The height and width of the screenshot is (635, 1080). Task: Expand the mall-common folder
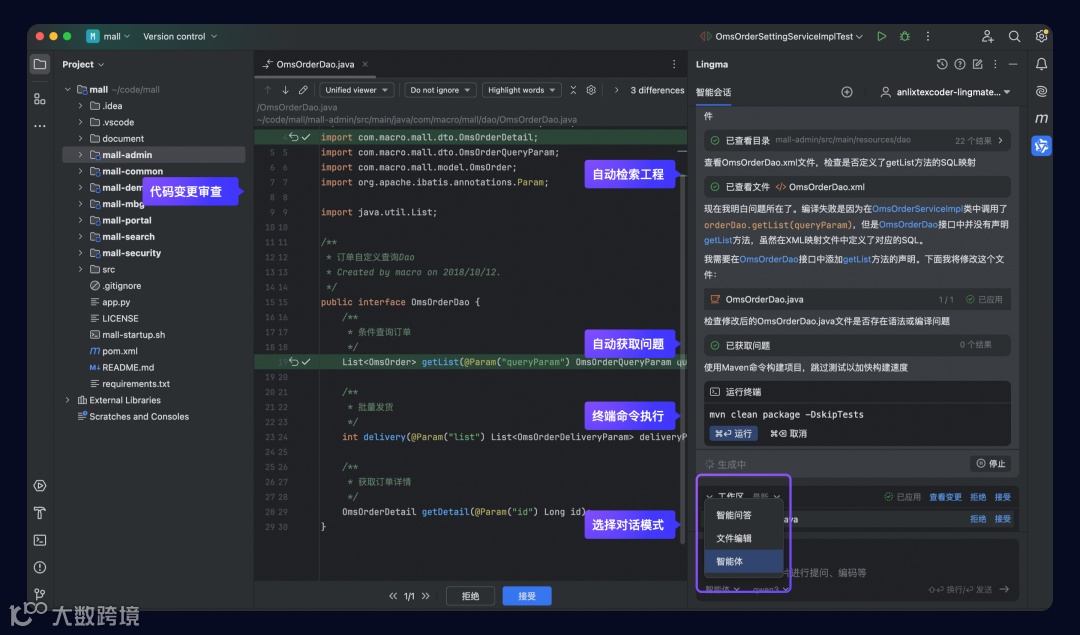81,171
